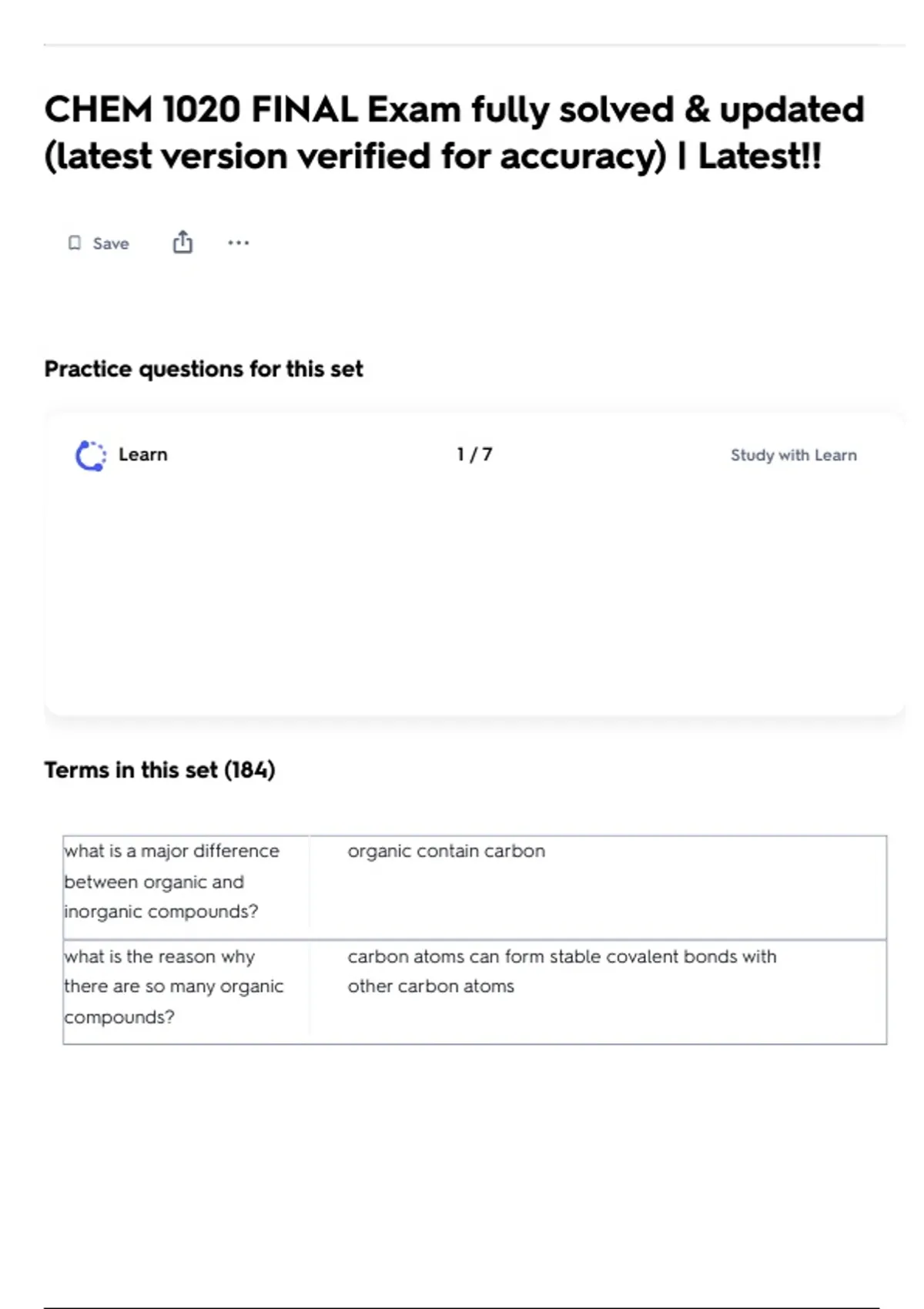Open the Study with Learn link
The width and height of the screenshot is (924, 1309).
(793, 455)
